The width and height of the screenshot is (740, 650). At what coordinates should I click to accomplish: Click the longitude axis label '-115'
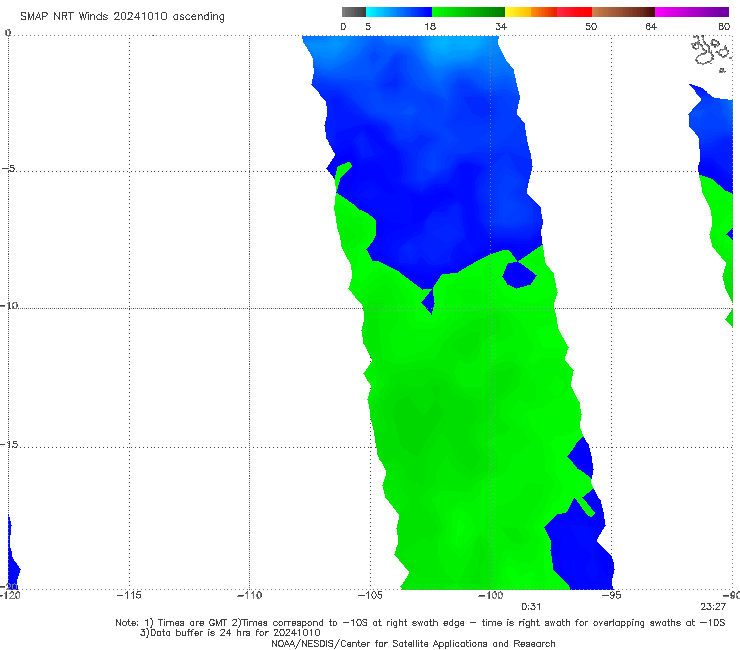click(129, 595)
